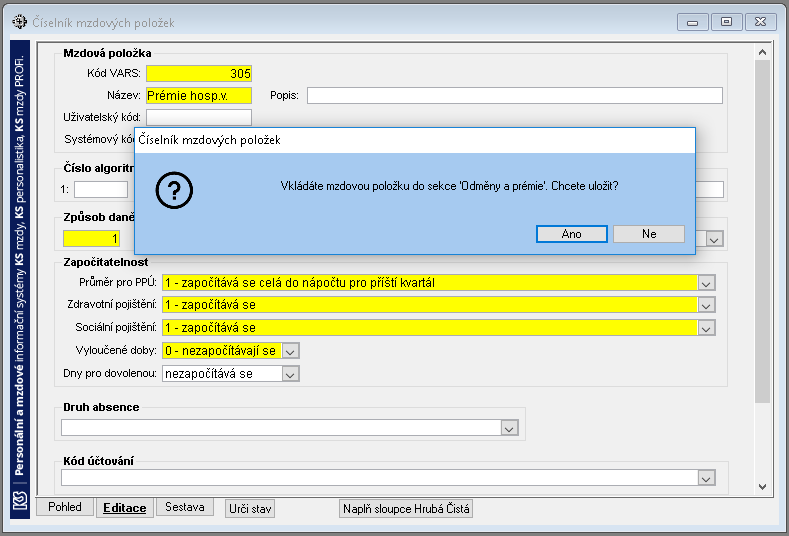Close the Číselník mzdových položek window
This screenshot has width=789, height=536.
tap(760, 22)
